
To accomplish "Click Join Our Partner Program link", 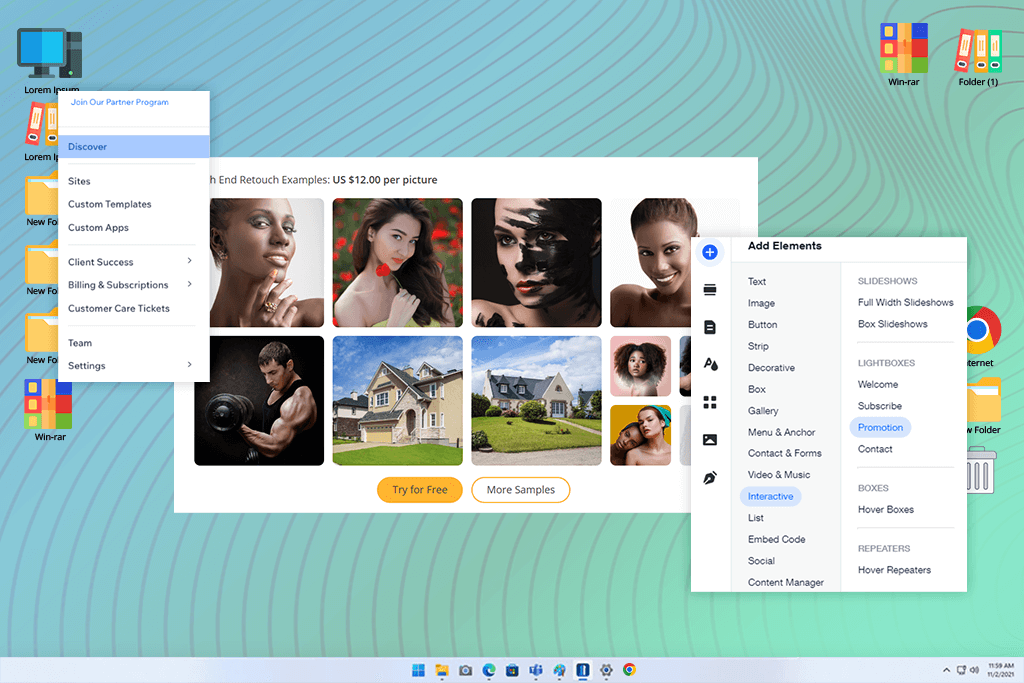I will [120, 102].
